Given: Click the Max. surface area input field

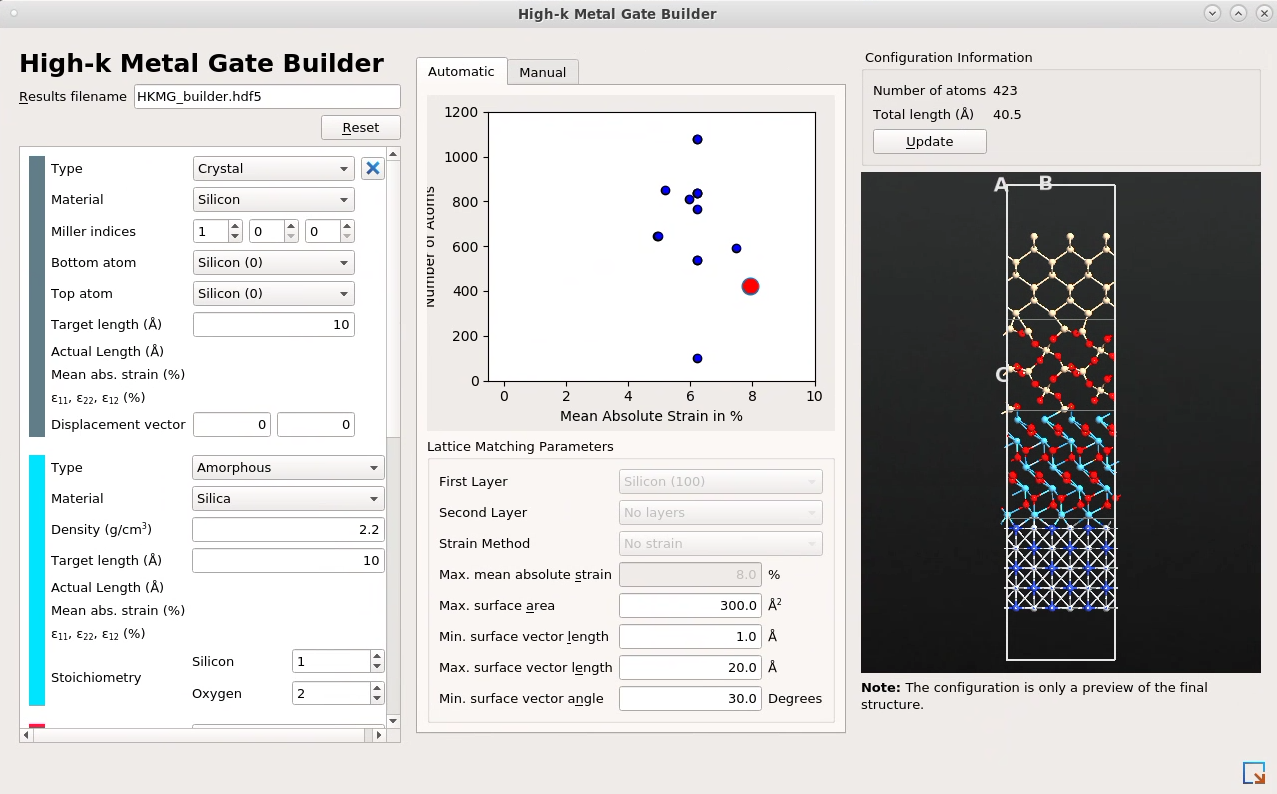Looking at the screenshot, I should click(x=690, y=605).
